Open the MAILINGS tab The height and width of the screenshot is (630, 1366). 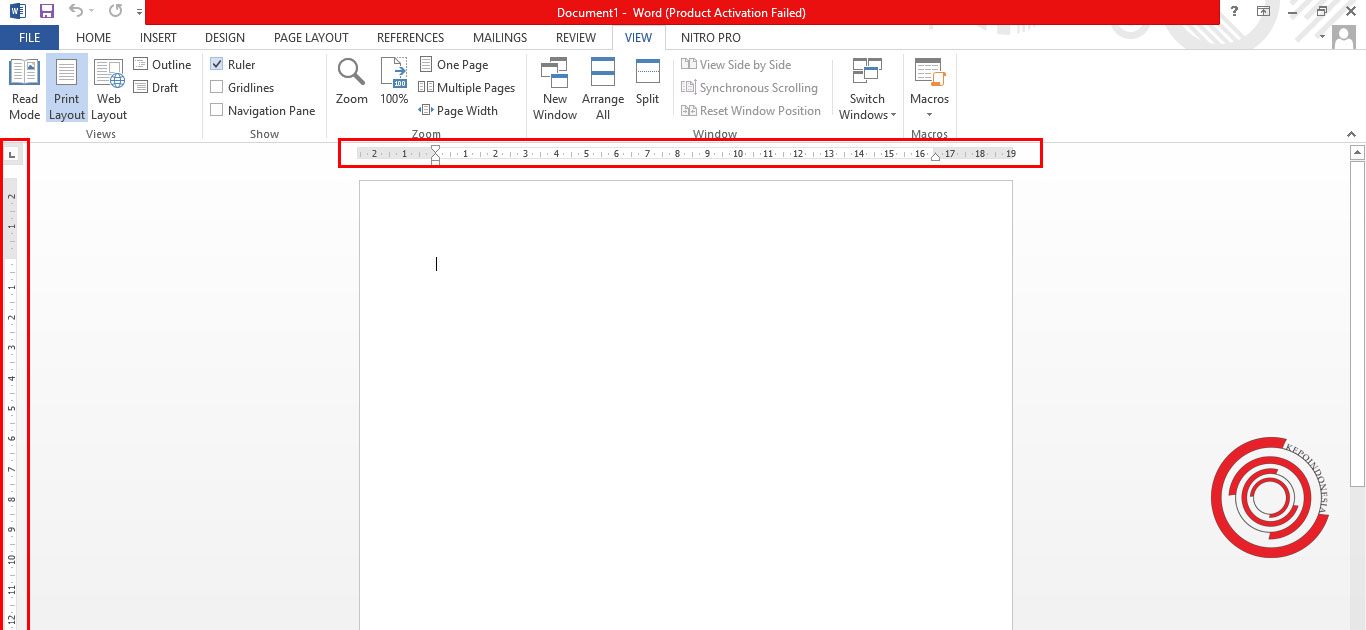(x=500, y=38)
